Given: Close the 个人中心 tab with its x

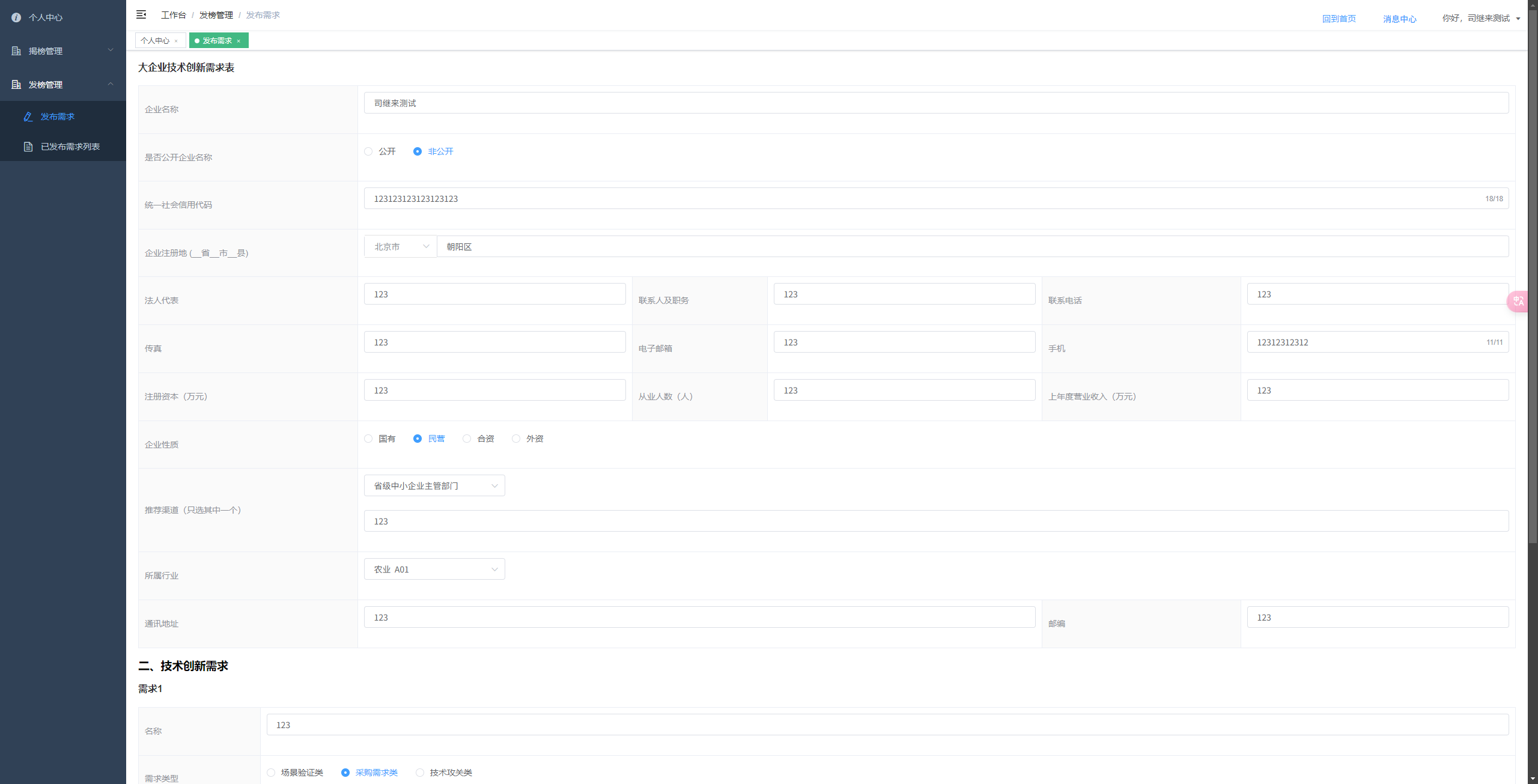Looking at the screenshot, I should [176, 41].
